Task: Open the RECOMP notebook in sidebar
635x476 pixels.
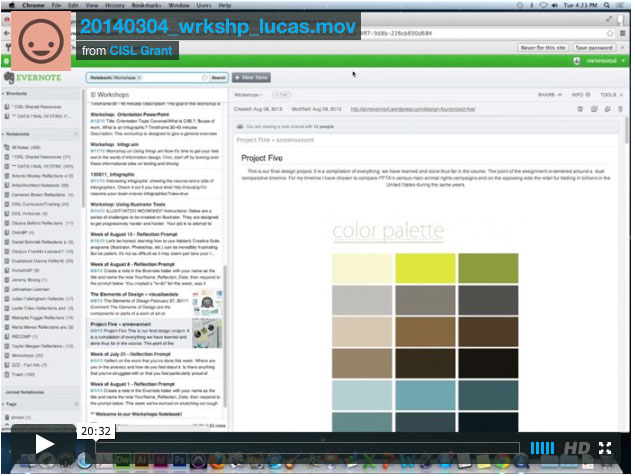Action: [21, 337]
